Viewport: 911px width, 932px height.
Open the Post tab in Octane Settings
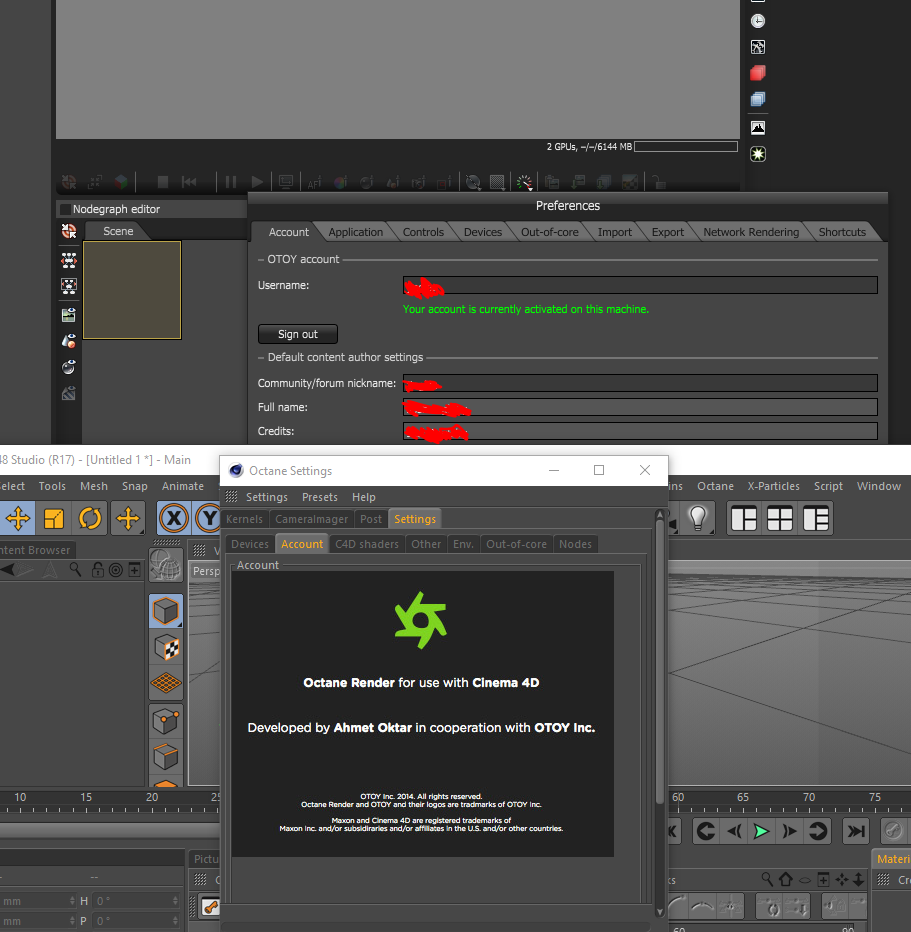point(371,519)
